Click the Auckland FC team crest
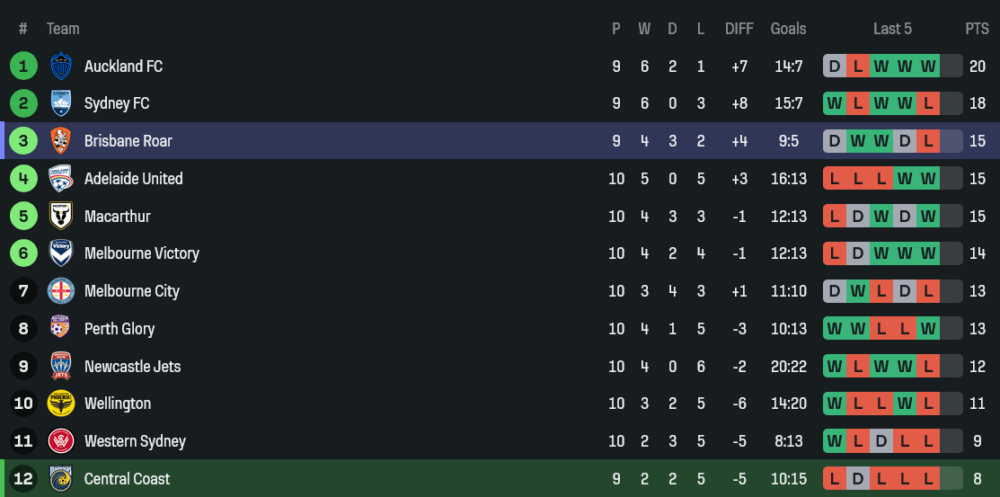The image size is (1000, 497). (61, 66)
